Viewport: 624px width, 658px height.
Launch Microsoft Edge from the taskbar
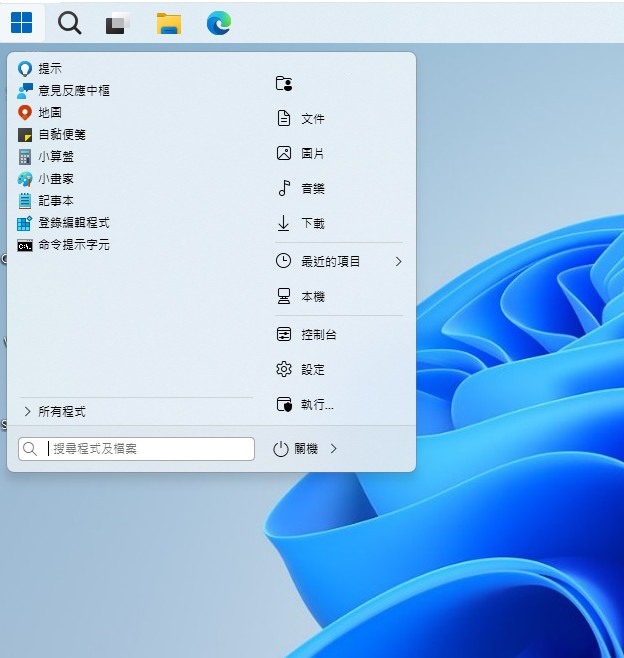[219, 23]
